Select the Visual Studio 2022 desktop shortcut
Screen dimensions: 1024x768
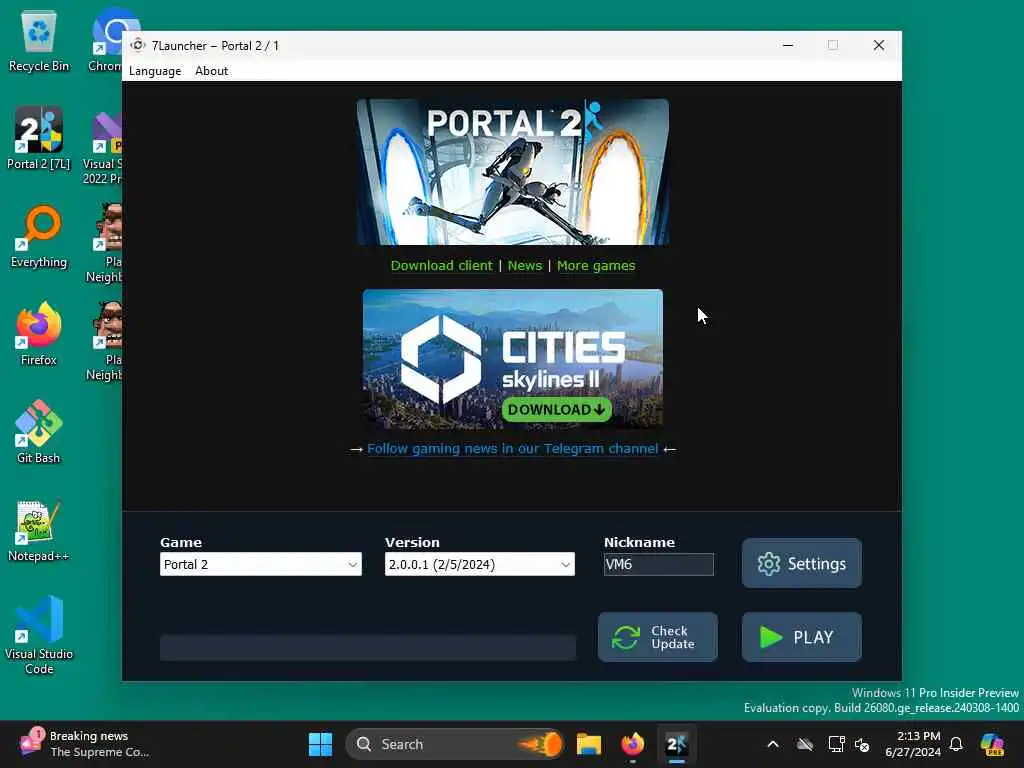103,148
